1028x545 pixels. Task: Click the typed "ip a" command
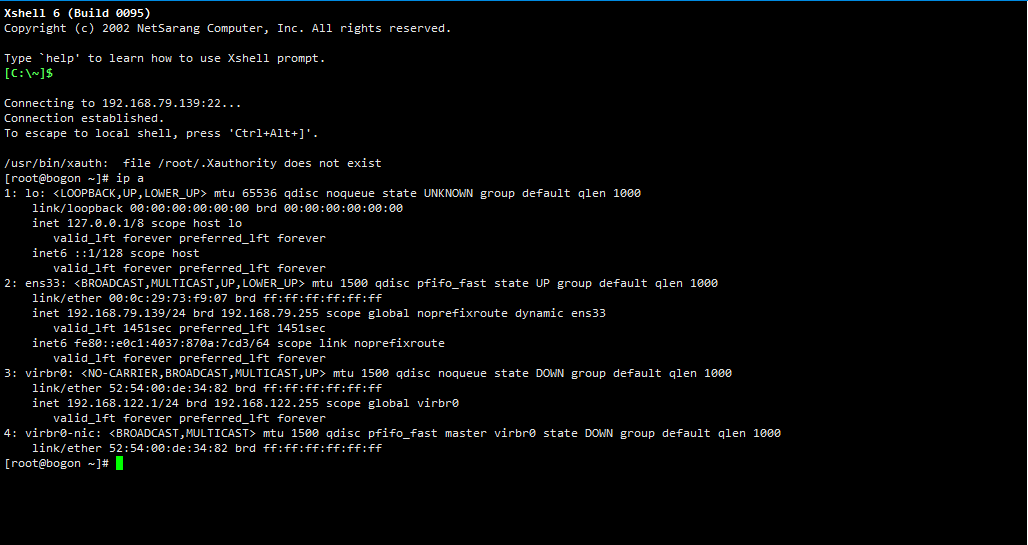(130, 178)
